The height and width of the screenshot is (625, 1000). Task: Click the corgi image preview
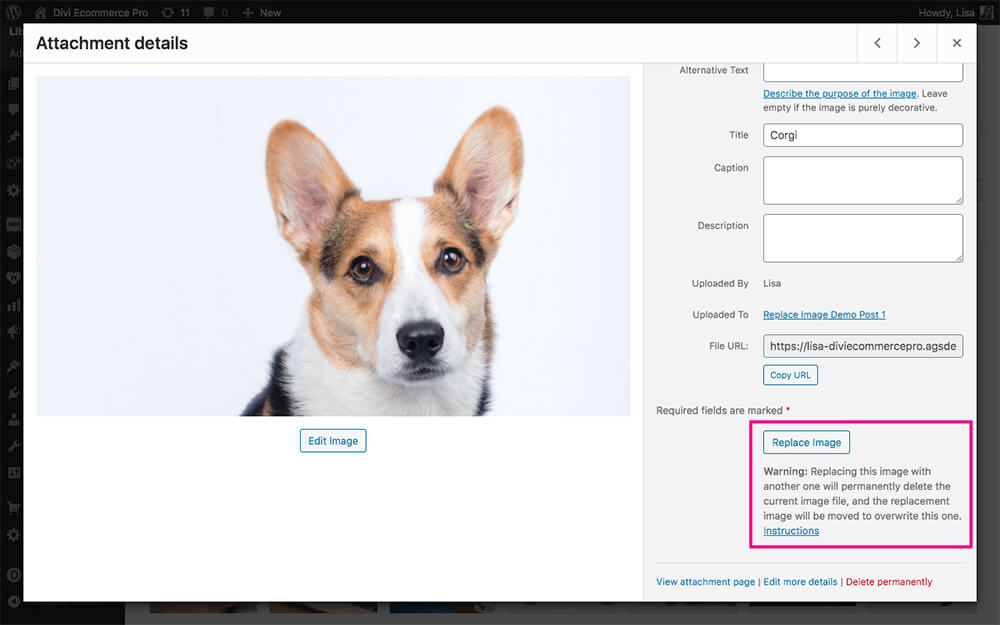tap(333, 246)
